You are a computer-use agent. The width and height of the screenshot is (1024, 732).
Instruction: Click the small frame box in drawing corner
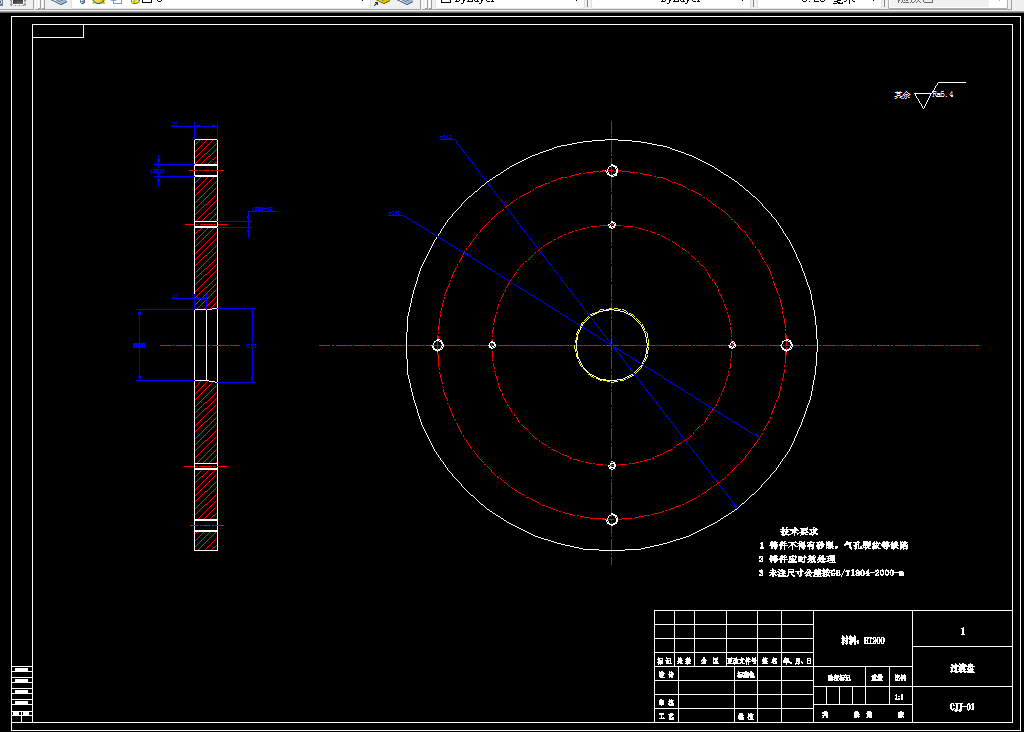58,31
